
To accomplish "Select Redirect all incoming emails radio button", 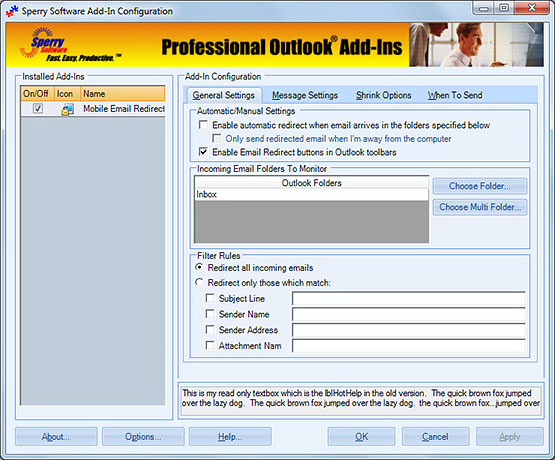I will [x=199, y=267].
